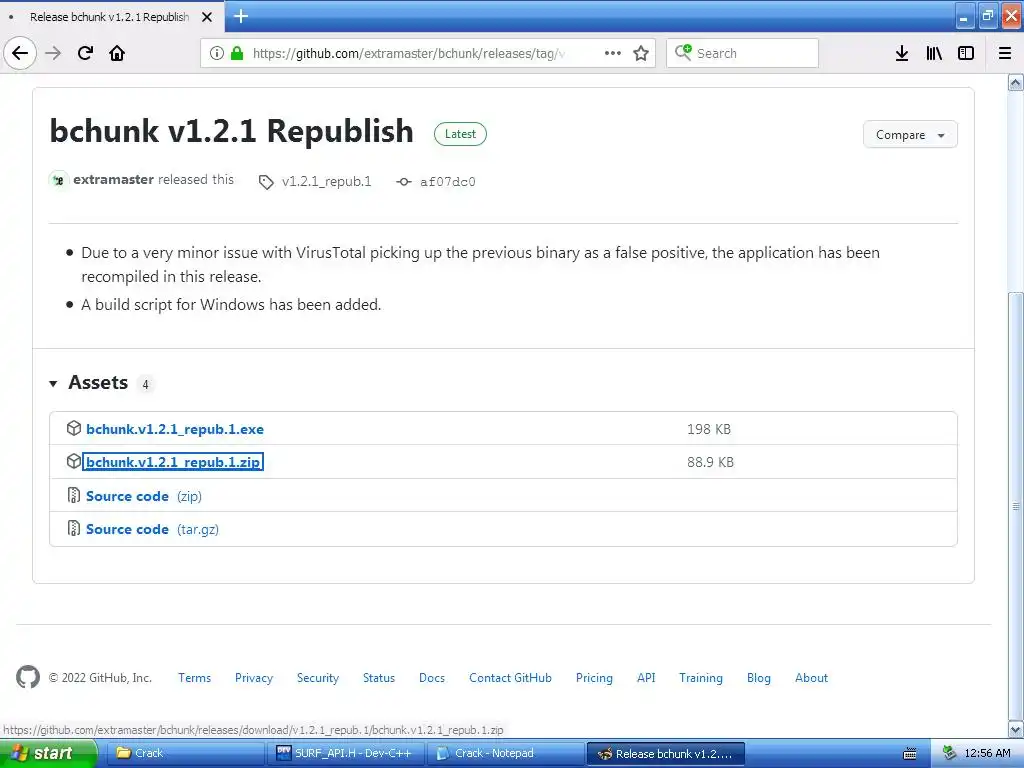
Task: Open the Blog footer link
Action: click(x=759, y=678)
